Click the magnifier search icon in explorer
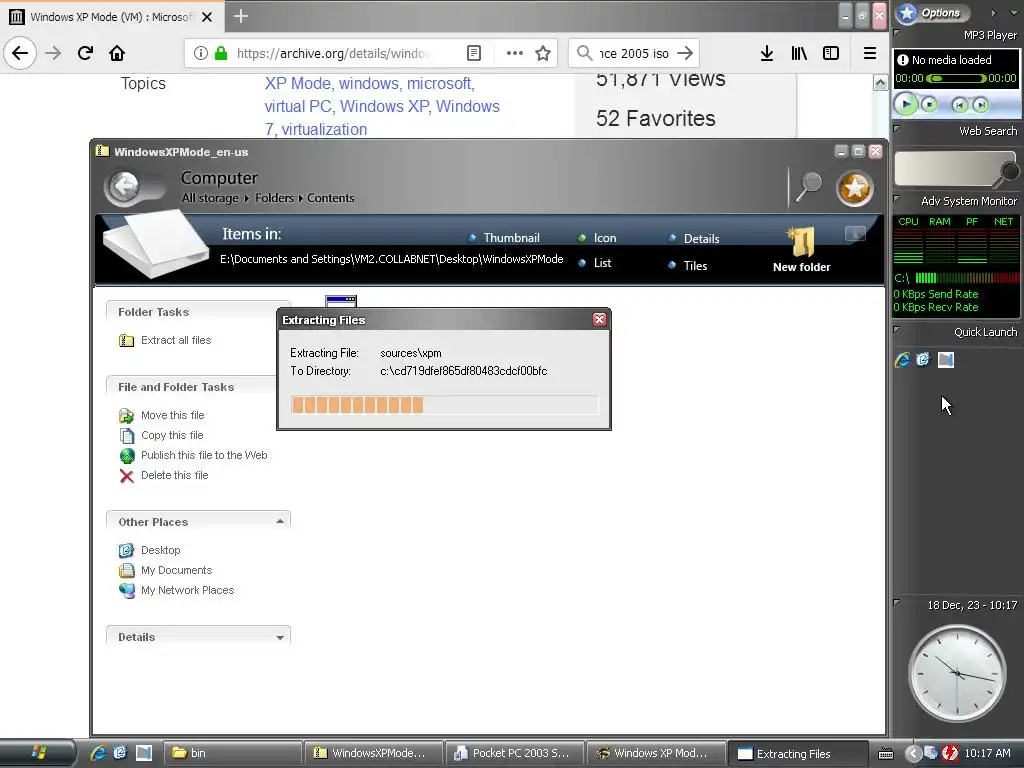The height and width of the screenshot is (768, 1024). [808, 188]
